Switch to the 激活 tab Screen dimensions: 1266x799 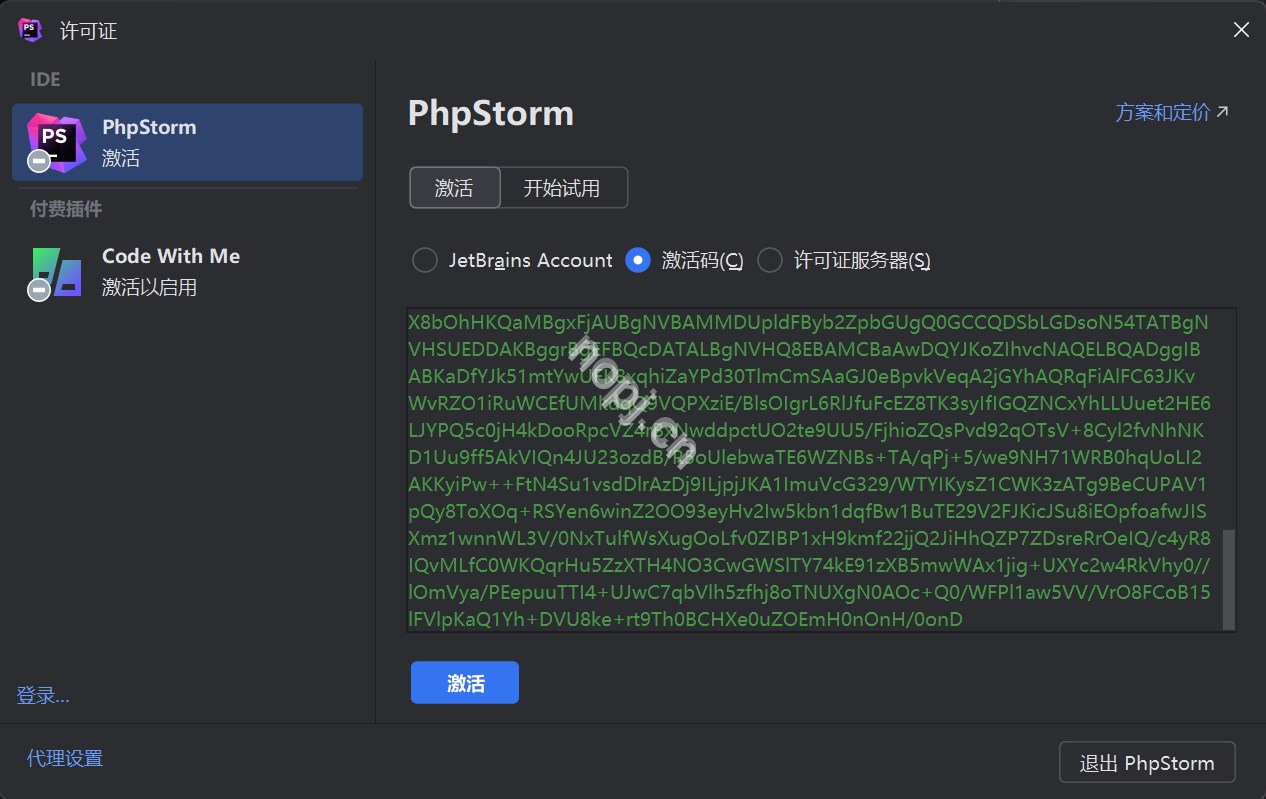tap(454, 188)
